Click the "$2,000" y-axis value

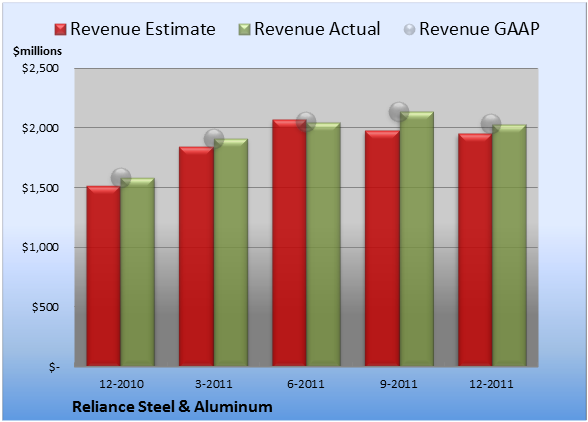[x=40, y=128]
